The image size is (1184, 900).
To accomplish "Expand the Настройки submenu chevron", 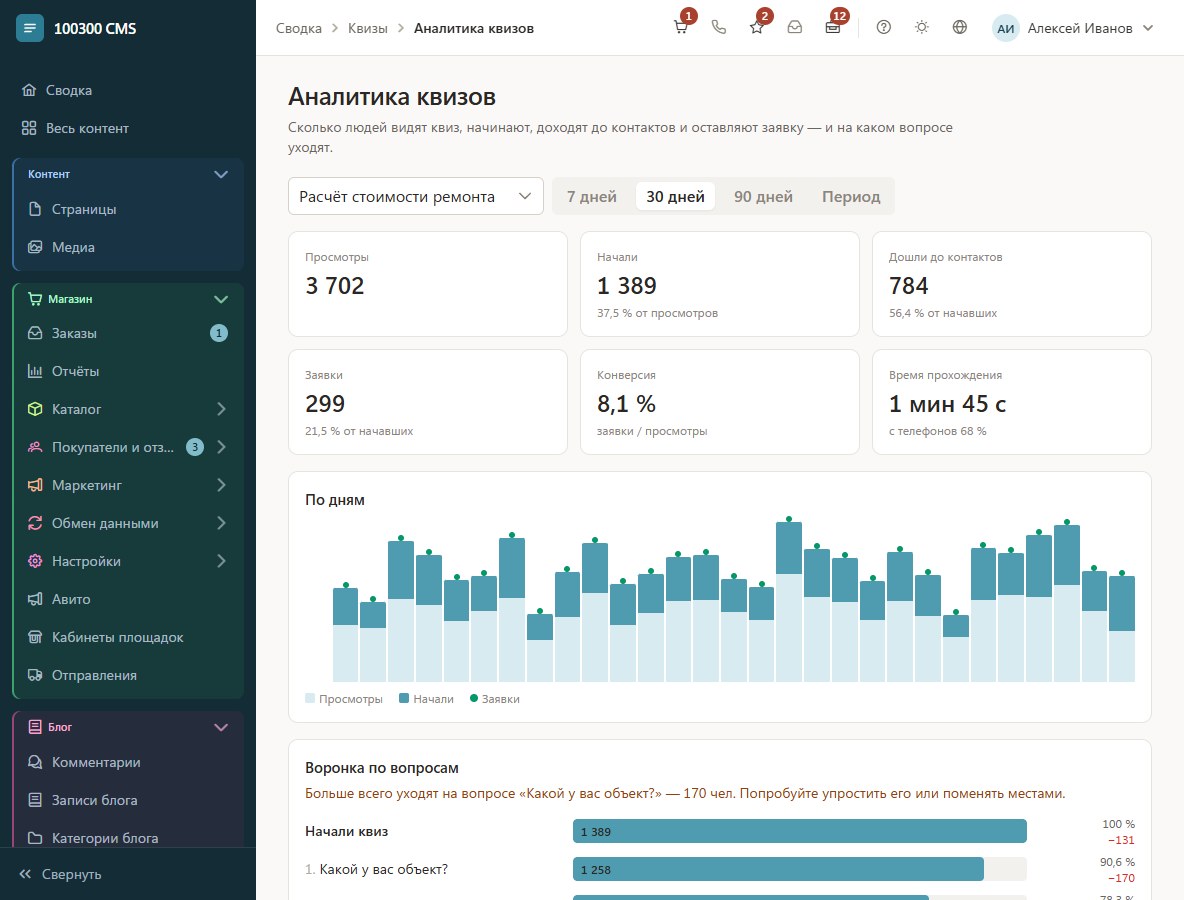I will pos(221,561).
